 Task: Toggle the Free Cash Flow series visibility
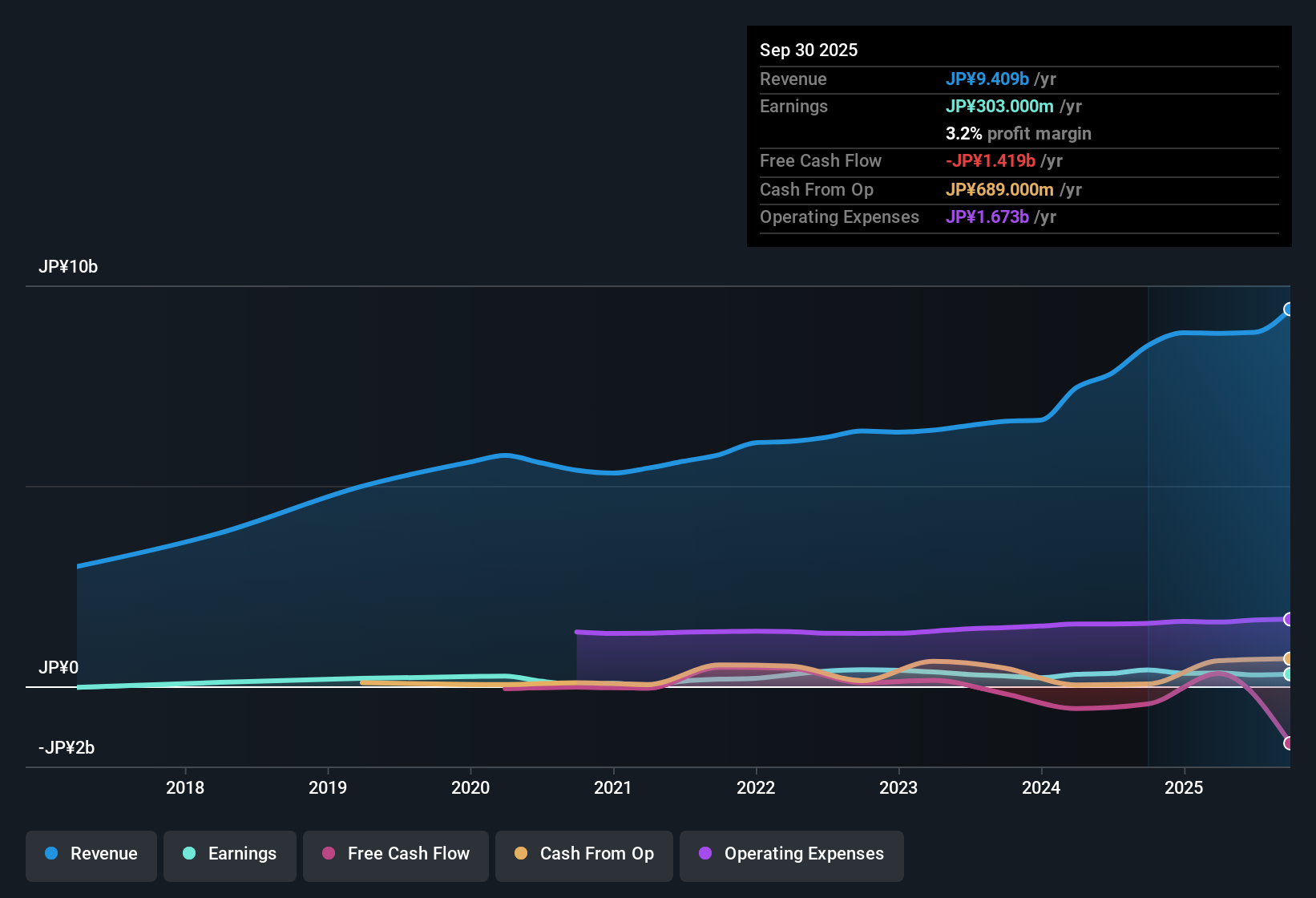pyautogui.click(x=395, y=854)
